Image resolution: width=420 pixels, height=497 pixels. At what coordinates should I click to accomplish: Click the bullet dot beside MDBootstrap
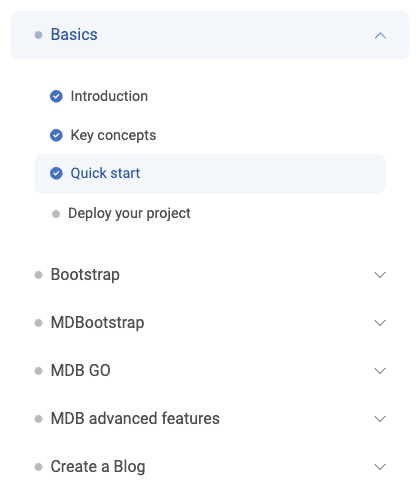tap(39, 323)
